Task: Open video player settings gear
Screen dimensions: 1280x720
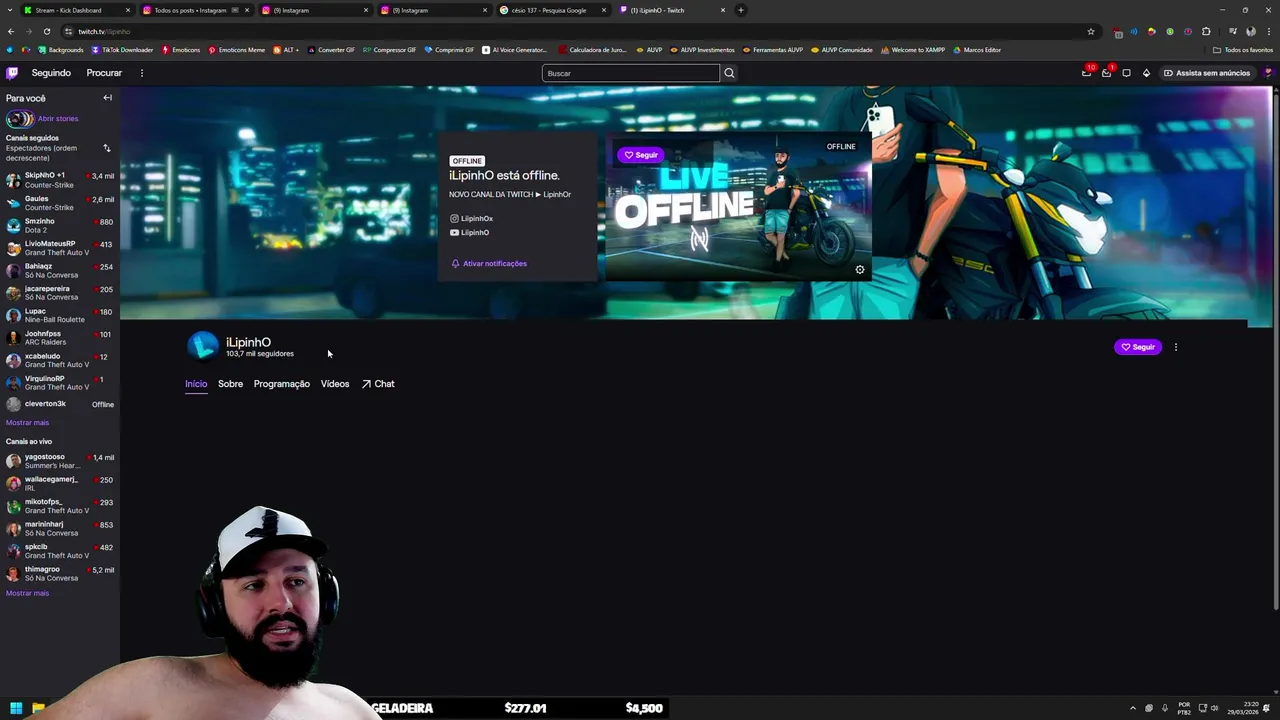Action: (x=859, y=269)
